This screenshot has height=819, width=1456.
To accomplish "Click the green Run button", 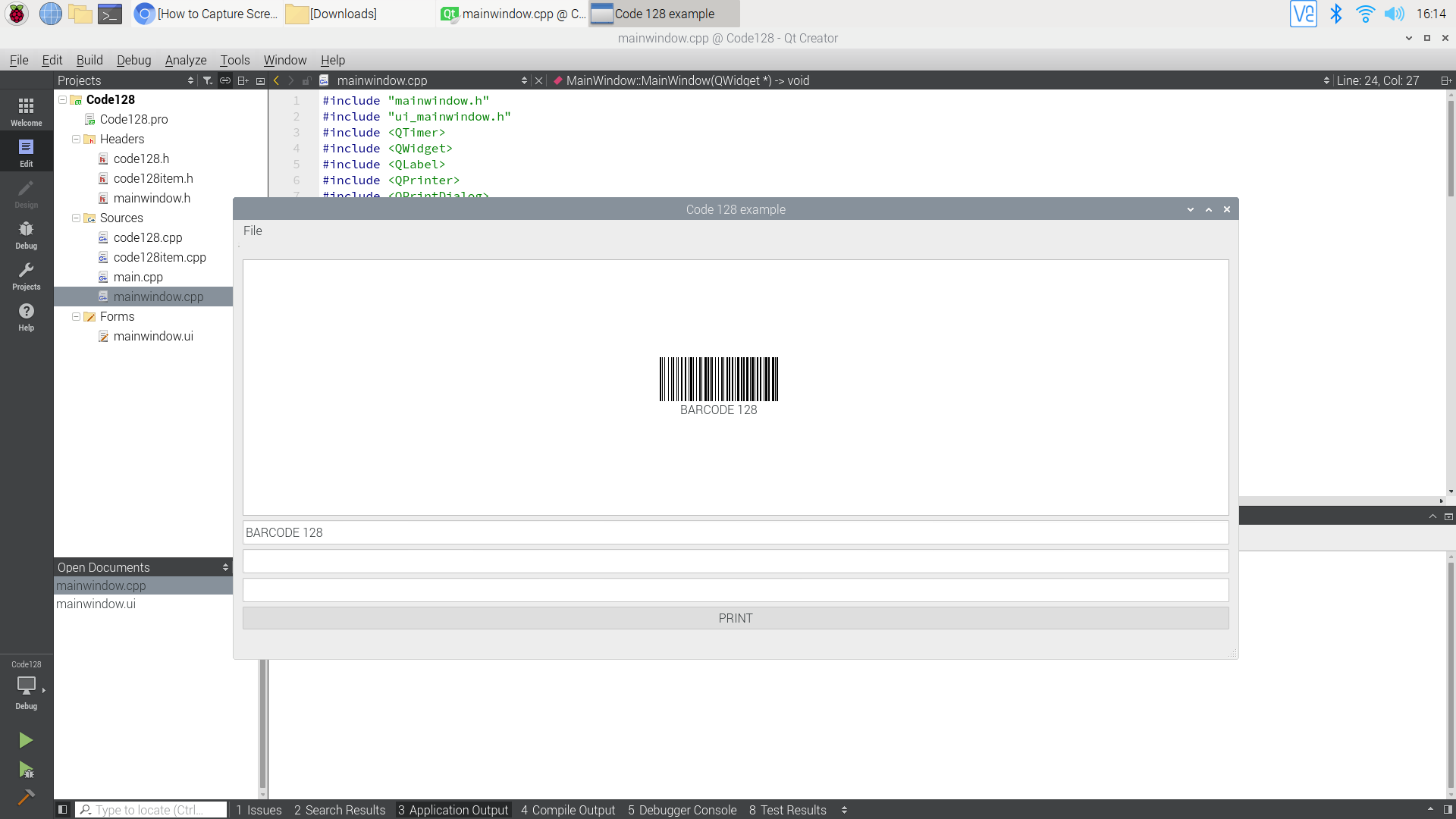I will (26, 740).
